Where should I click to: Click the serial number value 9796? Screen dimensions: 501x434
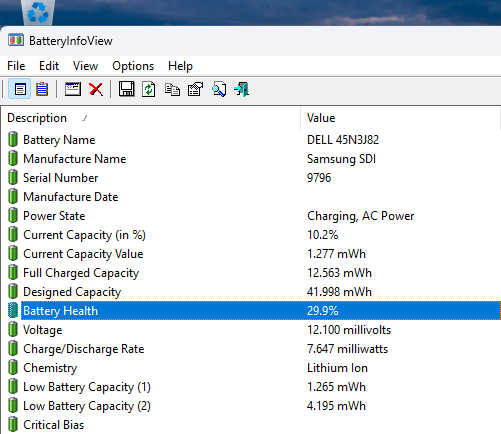coord(319,178)
